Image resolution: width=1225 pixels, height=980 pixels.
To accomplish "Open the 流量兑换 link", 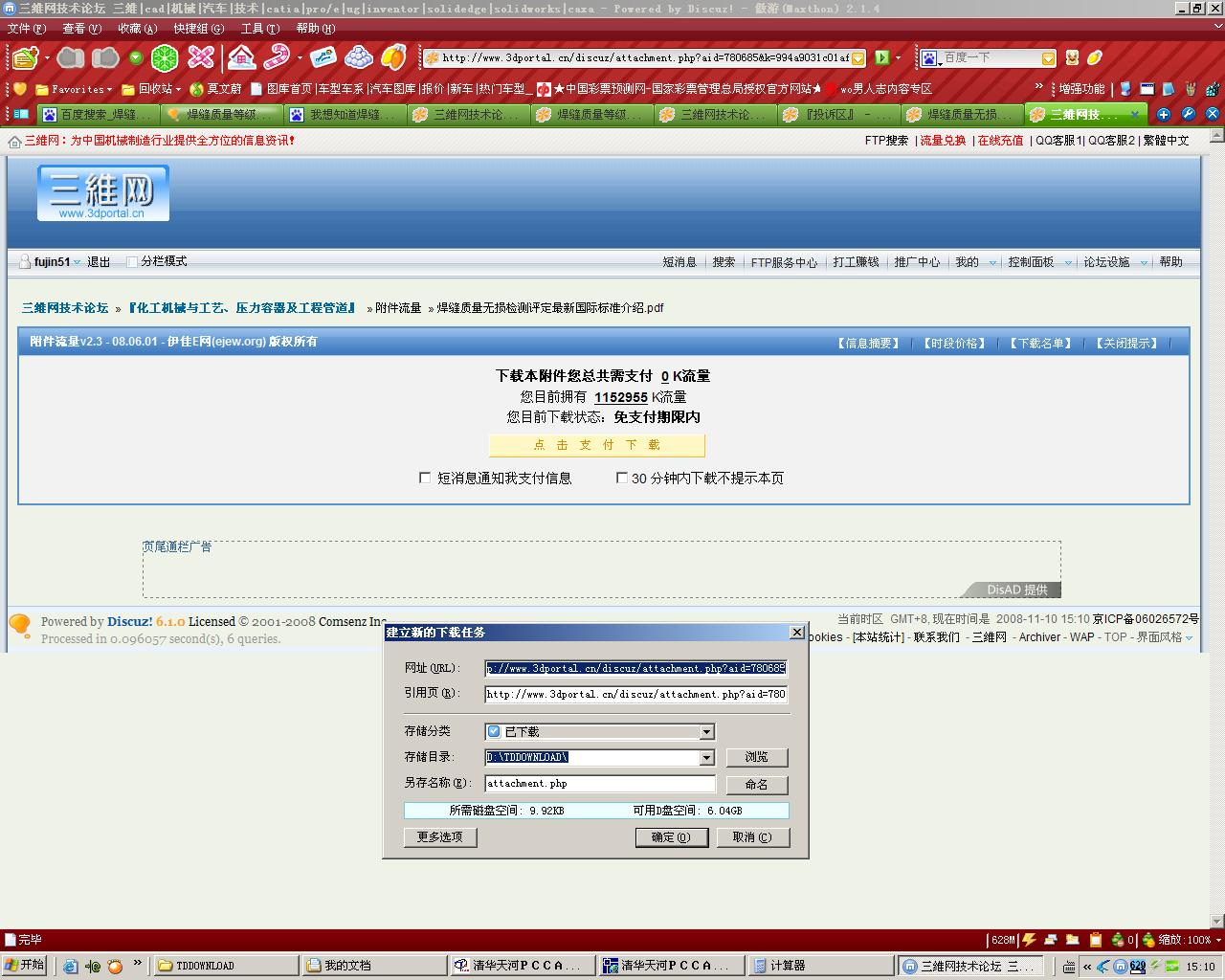I will (x=943, y=141).
